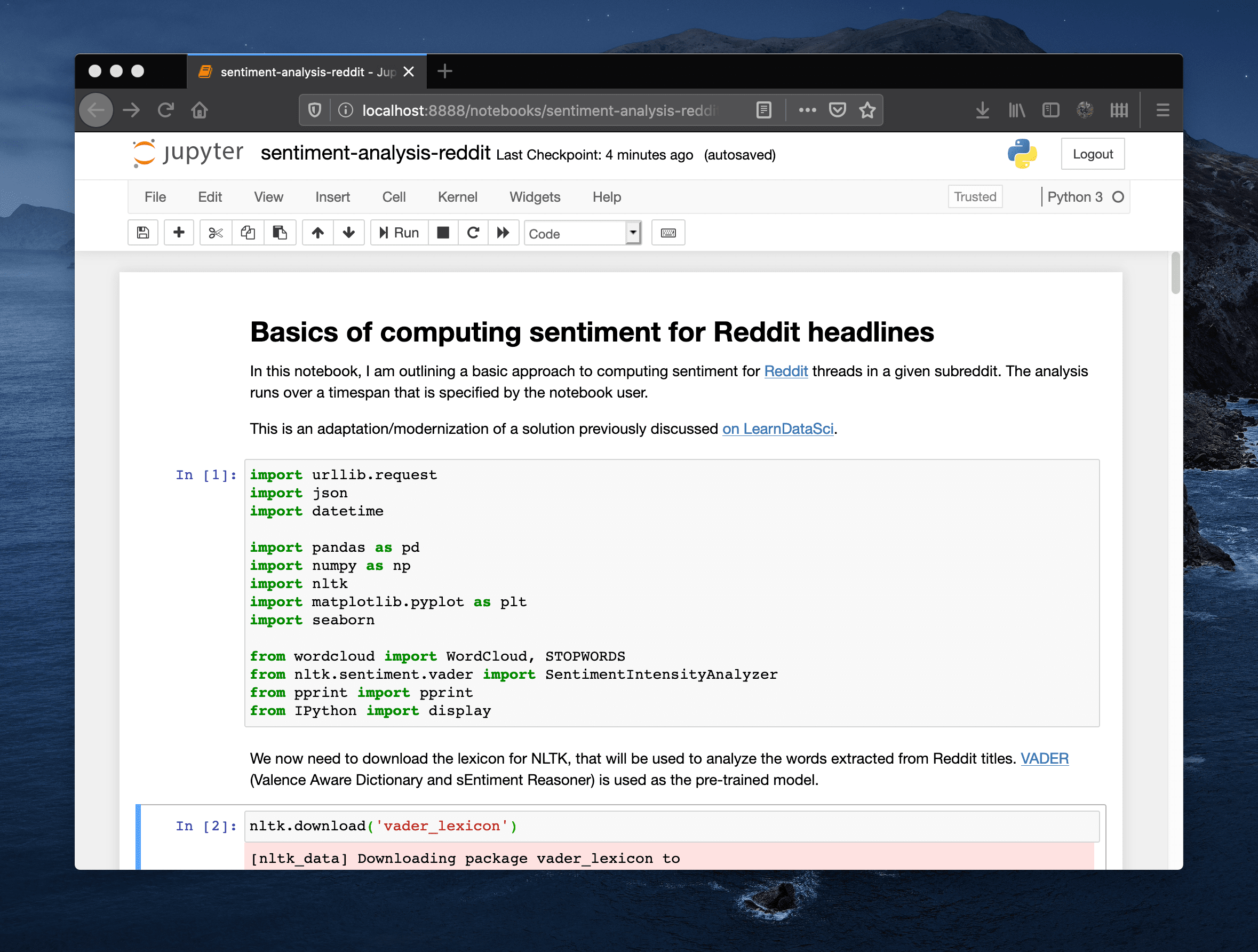Click the move cell up icon

click(x=318, y=232)
